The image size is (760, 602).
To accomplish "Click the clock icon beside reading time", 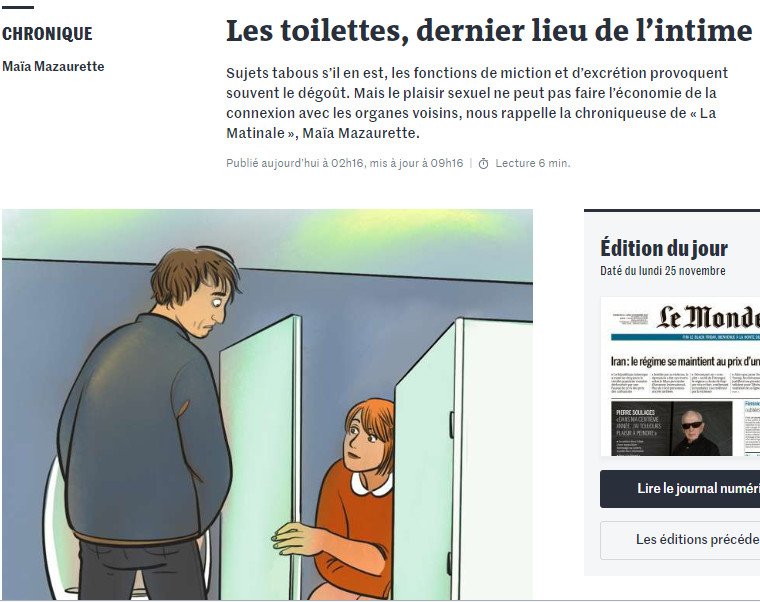I will (483, 164).
